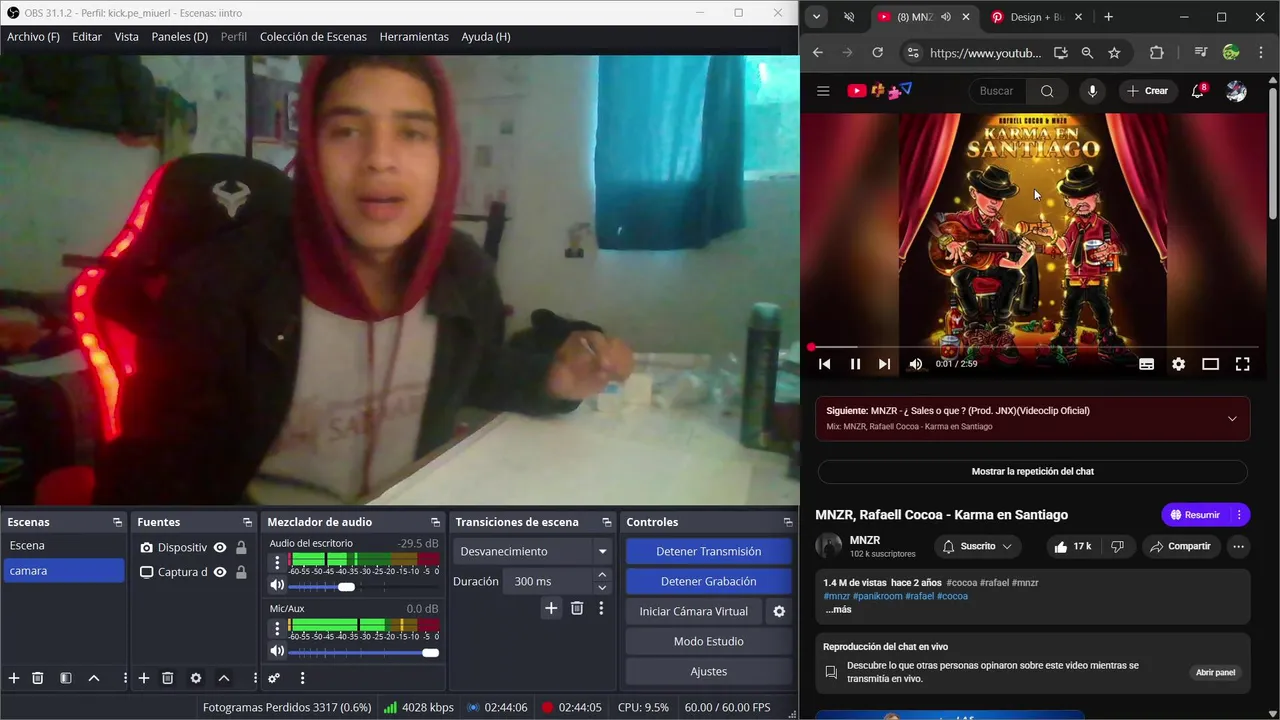Skip to next video in YouTube player

[x=884, y=364]
